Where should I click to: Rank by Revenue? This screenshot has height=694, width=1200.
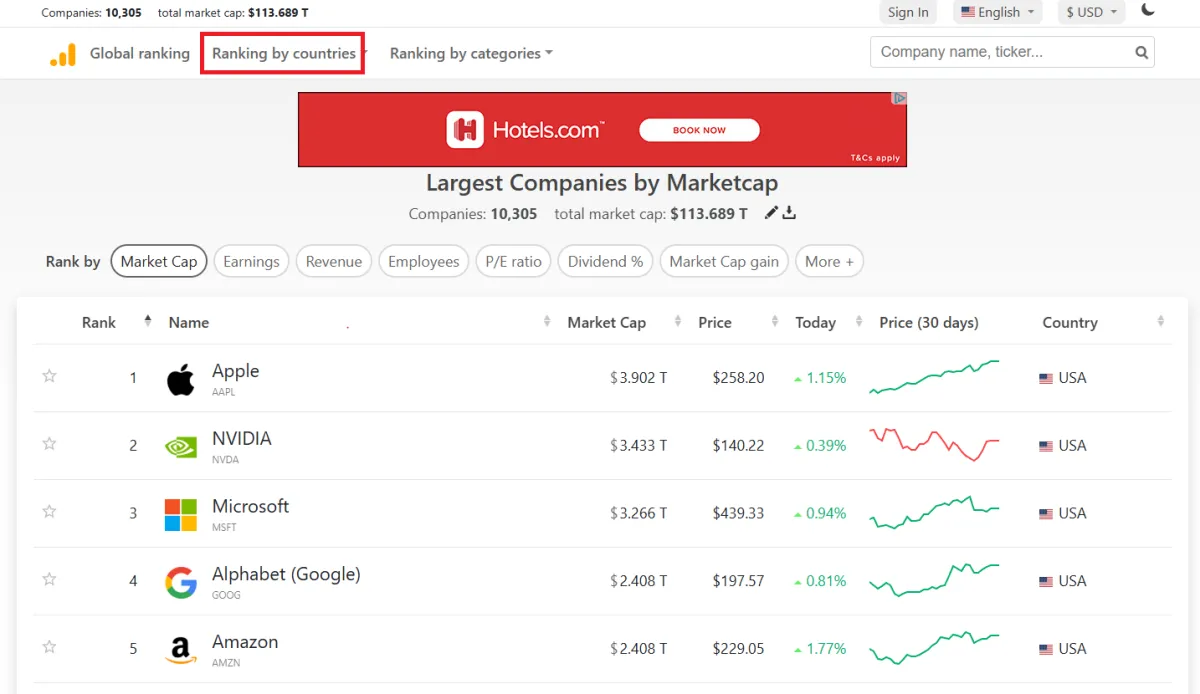(x=334, y=261)
